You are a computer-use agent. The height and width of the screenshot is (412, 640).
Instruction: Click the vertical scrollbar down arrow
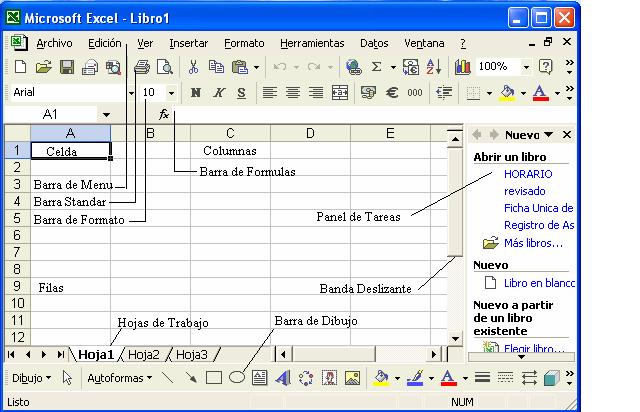pos(455,338)
